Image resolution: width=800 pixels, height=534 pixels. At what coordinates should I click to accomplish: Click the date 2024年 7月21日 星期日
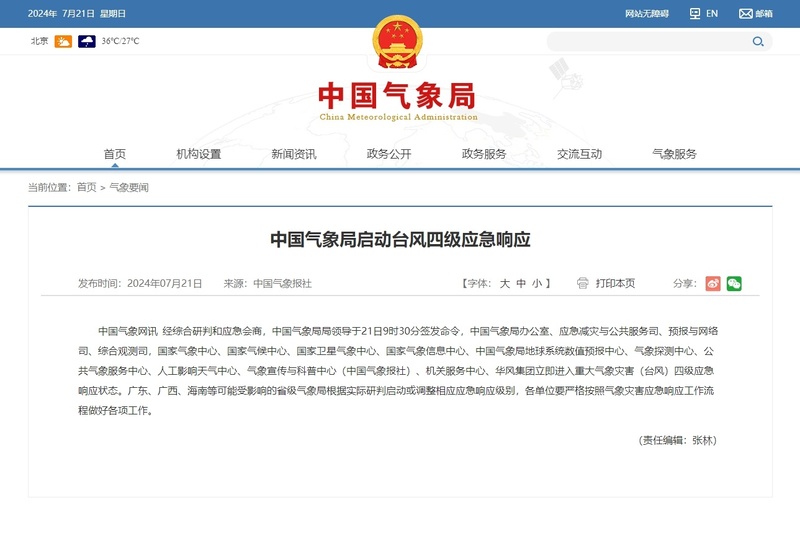(77, 14)
